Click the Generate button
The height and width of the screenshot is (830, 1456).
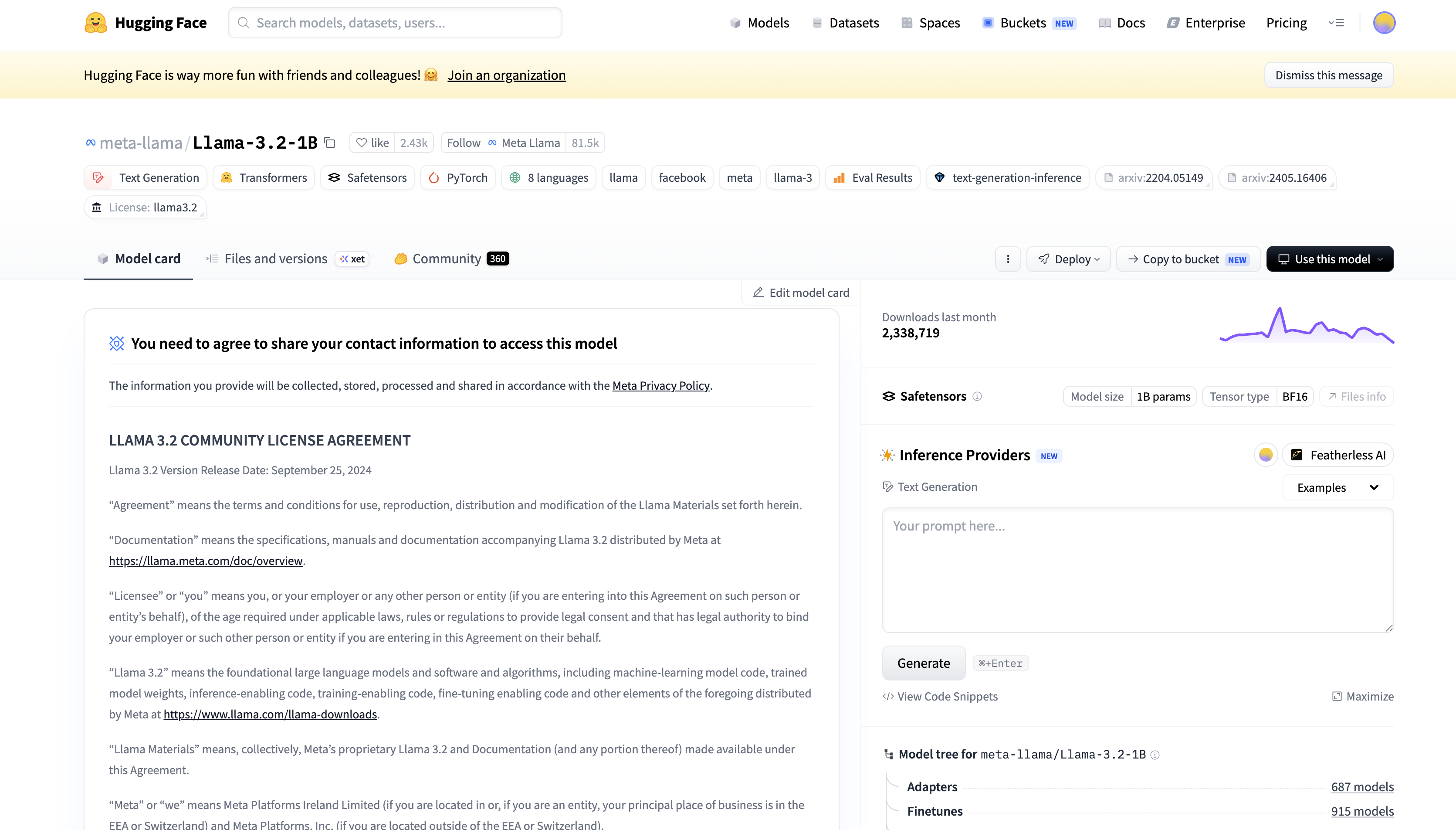[x=923, y=663]
